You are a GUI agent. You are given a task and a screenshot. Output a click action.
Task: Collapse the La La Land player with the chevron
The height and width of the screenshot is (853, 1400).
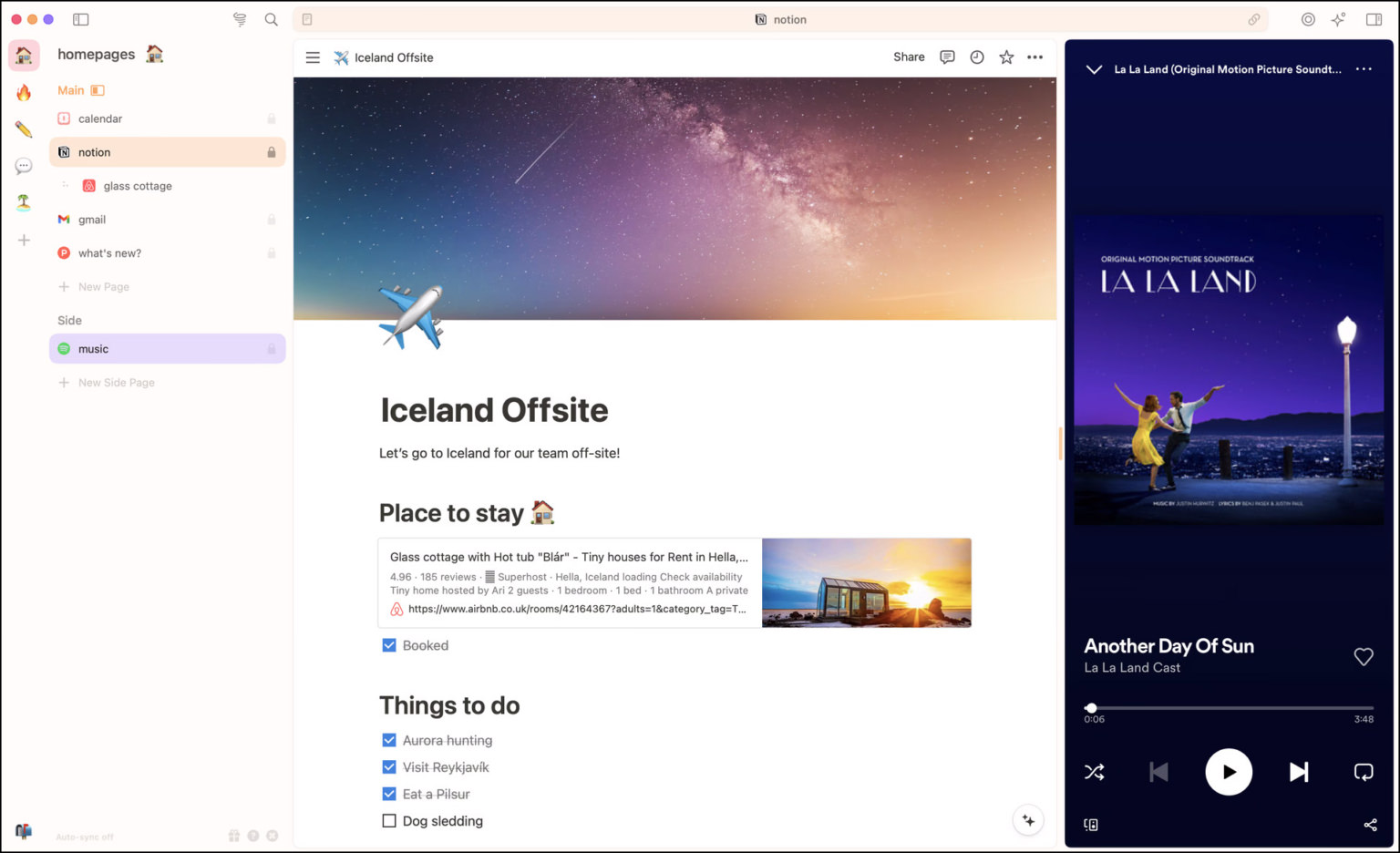tap(1094, 68)
